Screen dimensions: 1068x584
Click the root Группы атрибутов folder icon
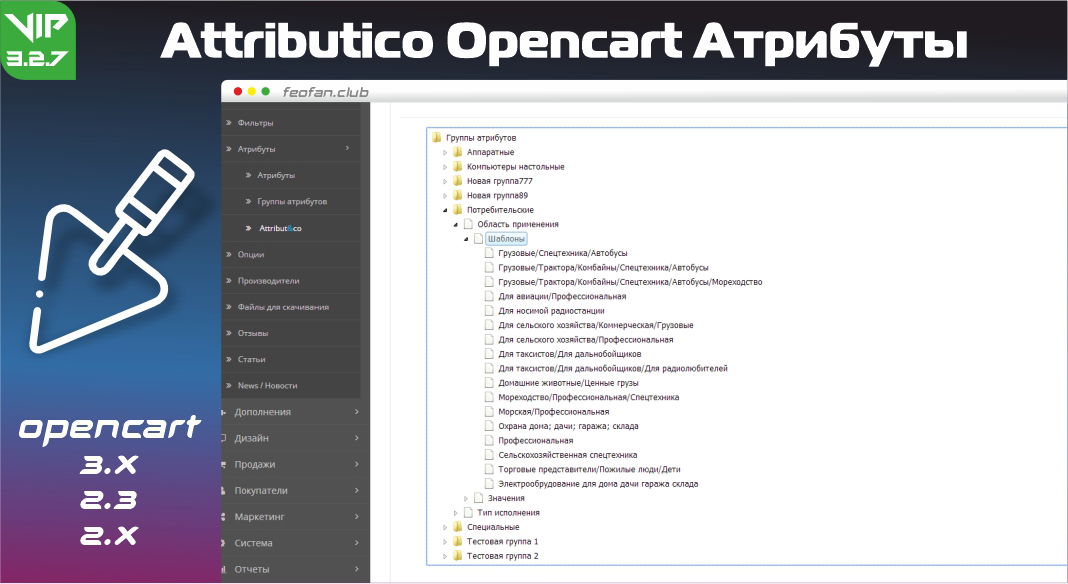(x=437, y=138)
